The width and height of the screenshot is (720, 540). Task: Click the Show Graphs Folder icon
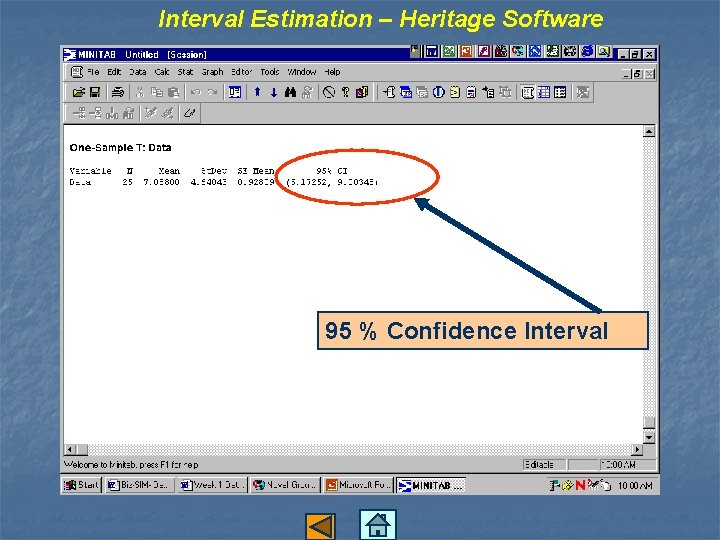(x=422, y=92)
